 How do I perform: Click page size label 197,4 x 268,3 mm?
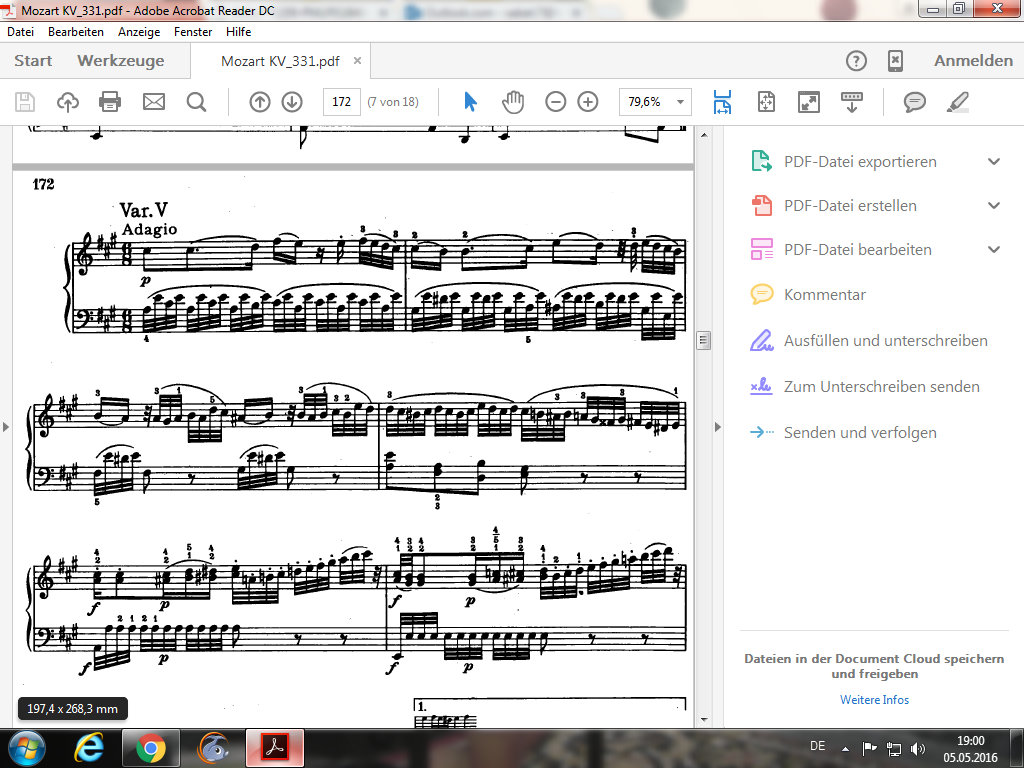point(72,708)
